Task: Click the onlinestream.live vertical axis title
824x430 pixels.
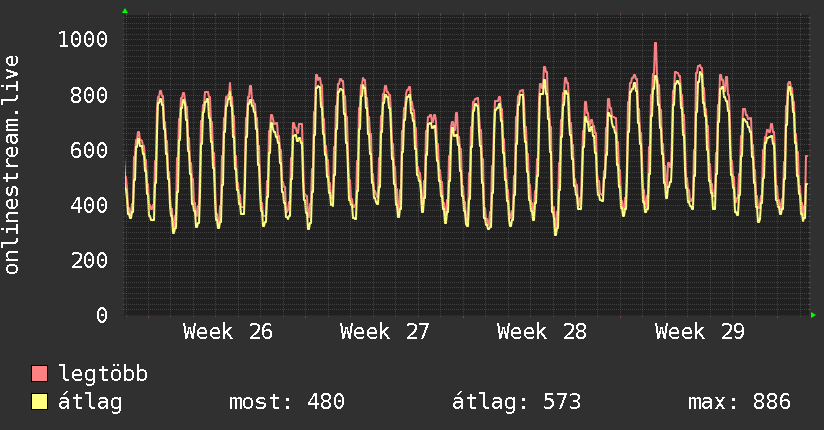Action: pyautogui.click(x=11, y=165)
